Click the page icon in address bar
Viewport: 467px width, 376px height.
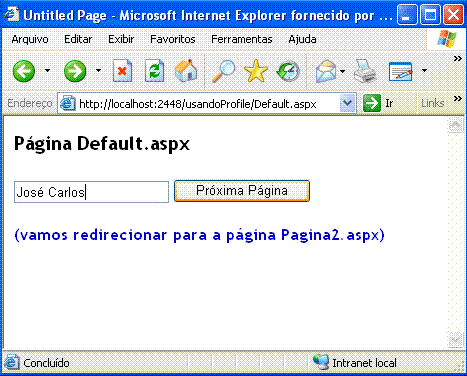[x=68, y=104]
